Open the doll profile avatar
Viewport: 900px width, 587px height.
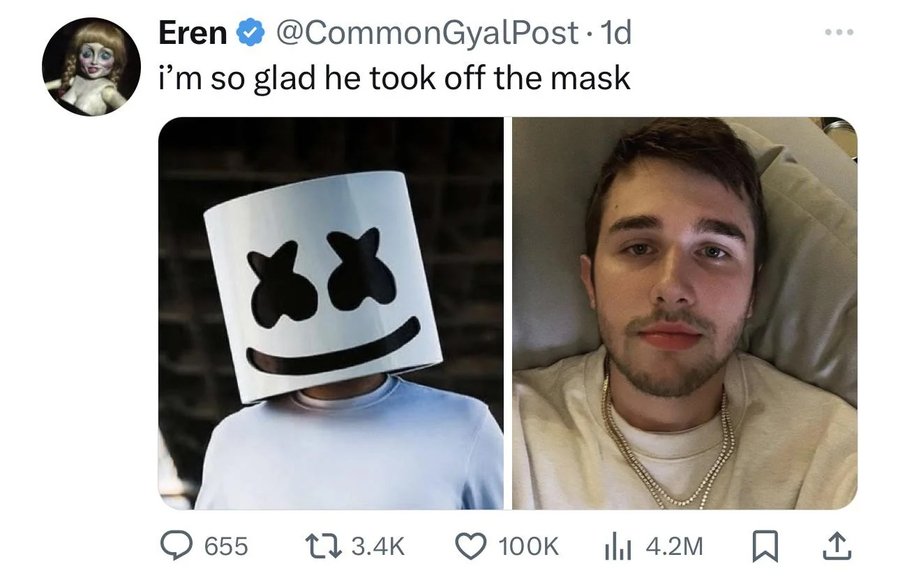[91, 66]
